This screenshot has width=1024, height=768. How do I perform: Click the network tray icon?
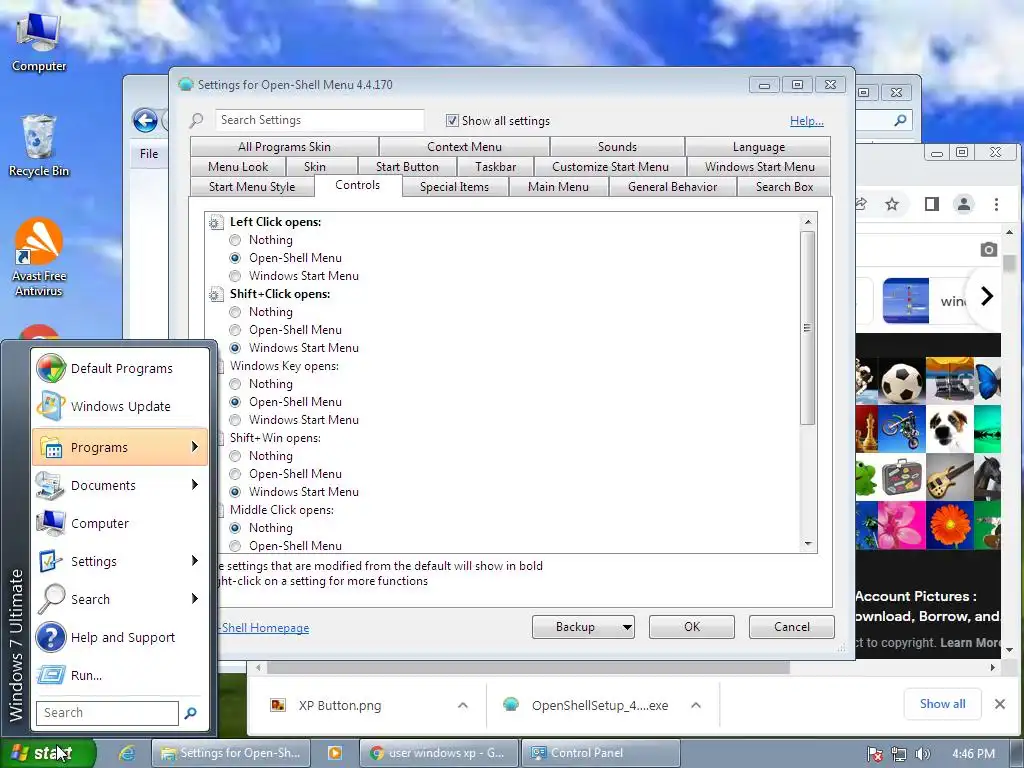pyautogui.click(x=899, y=754)
